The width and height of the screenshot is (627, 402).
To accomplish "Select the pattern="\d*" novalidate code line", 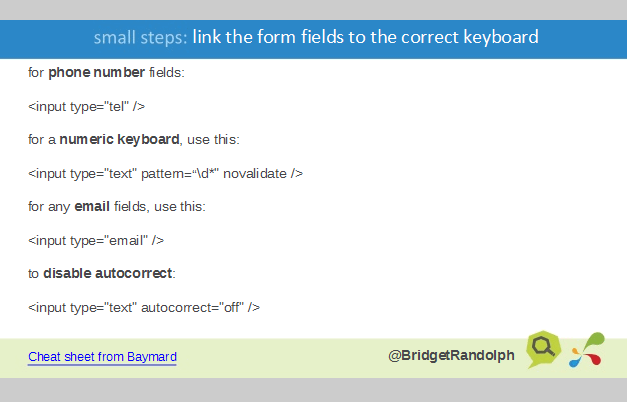I will (x=165, y=173).
